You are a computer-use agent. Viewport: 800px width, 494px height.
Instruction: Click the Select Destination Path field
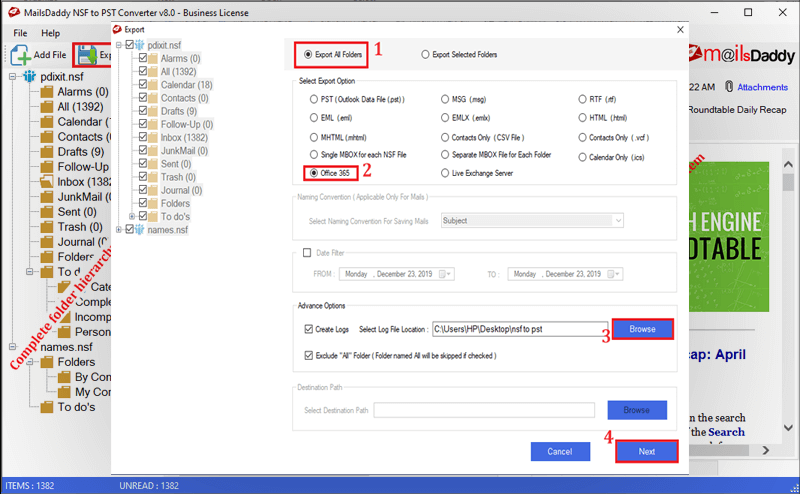tap(484, 410)
